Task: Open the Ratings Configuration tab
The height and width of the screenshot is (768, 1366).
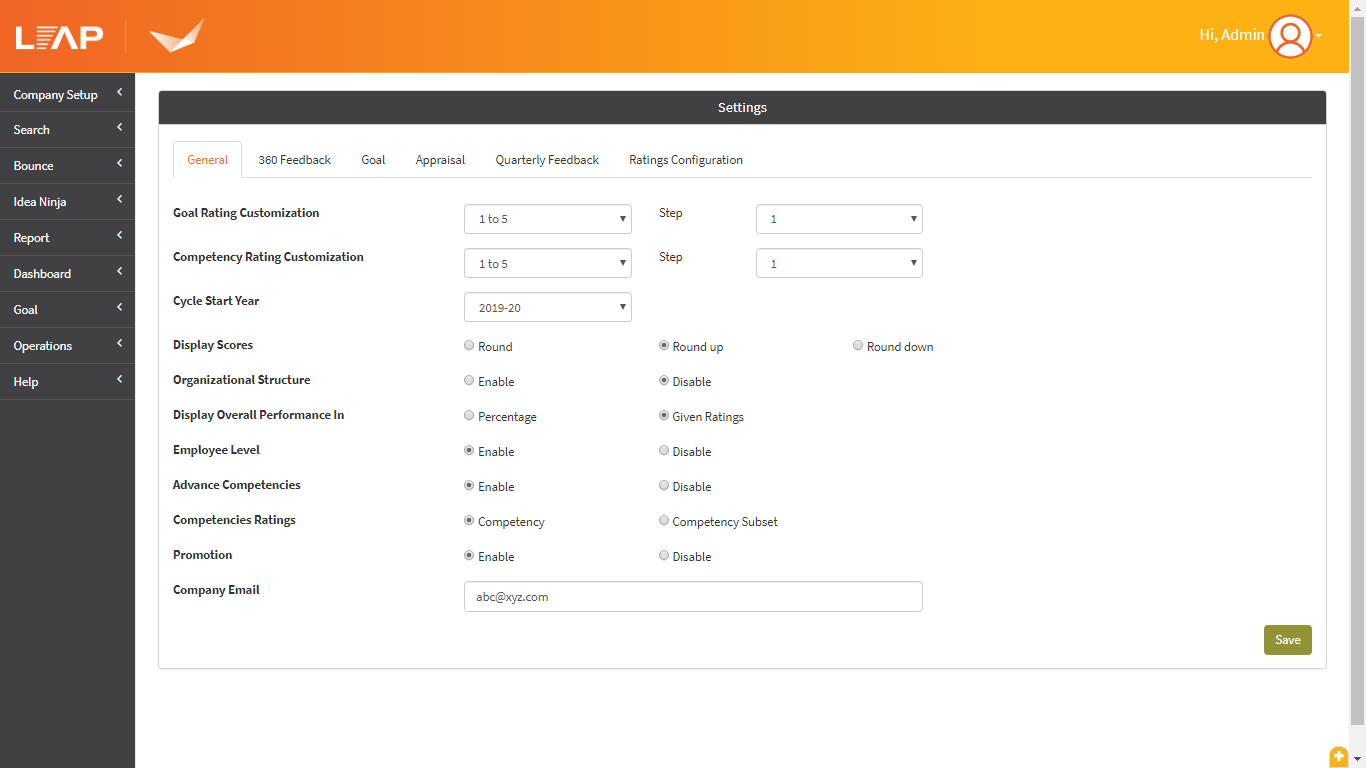Action: pos(686,159)
